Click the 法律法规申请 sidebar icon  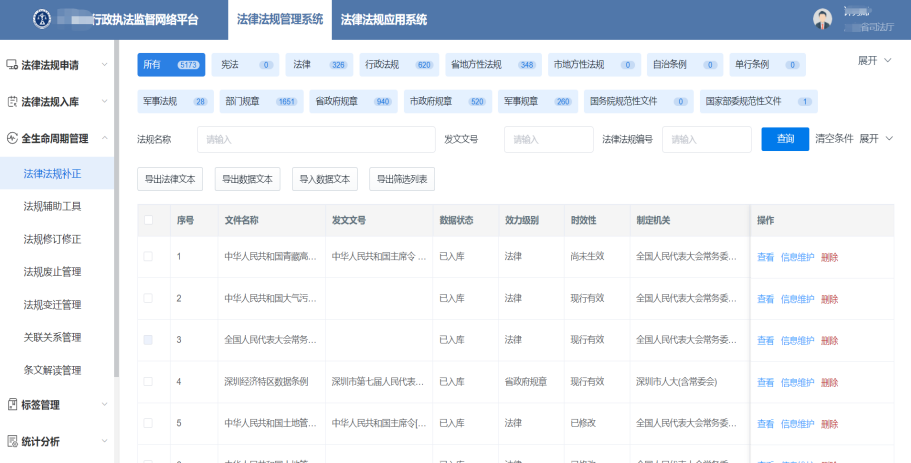coord(12,65)
